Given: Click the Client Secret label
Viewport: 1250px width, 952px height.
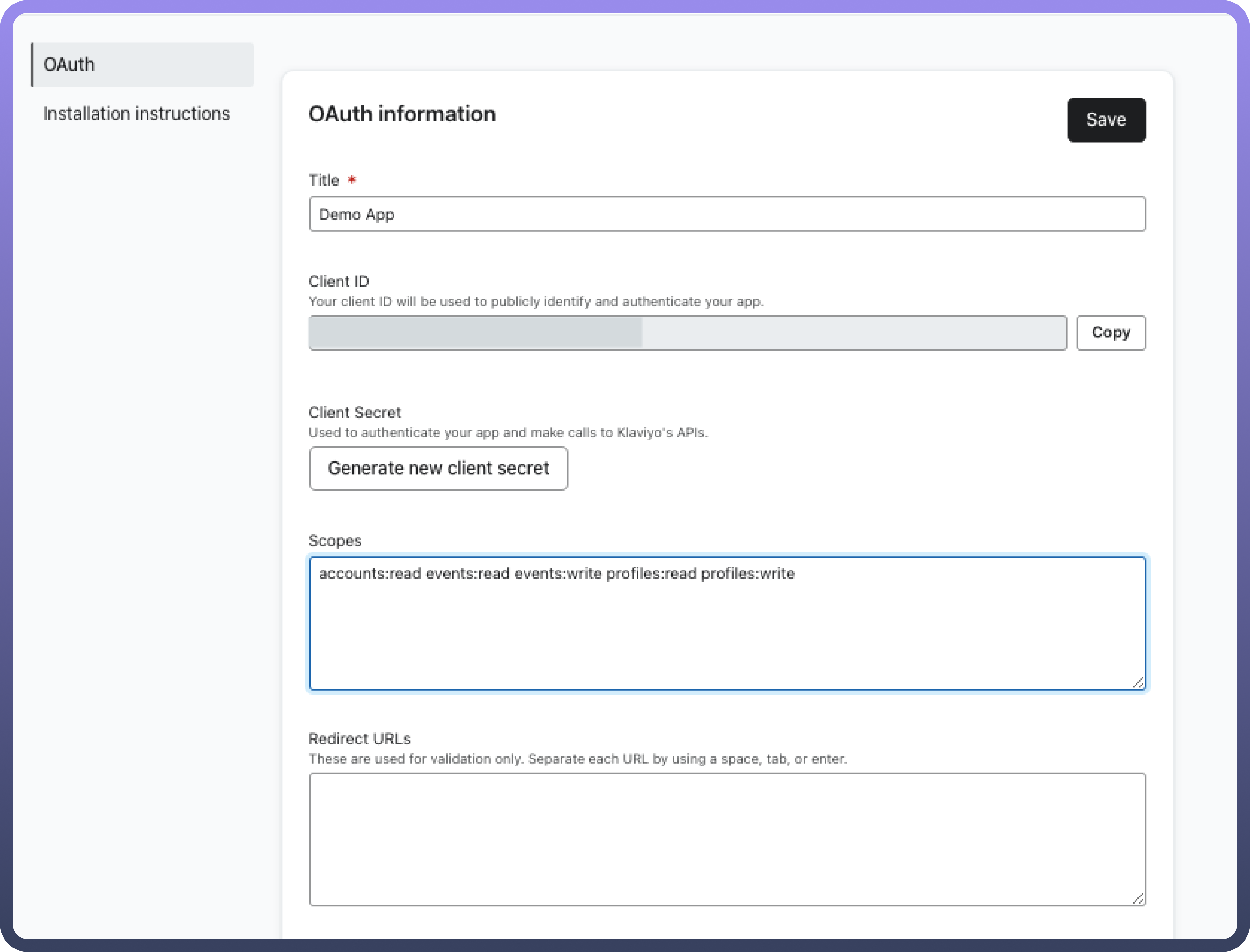Looking at the screenshot, I should (354, 413).
